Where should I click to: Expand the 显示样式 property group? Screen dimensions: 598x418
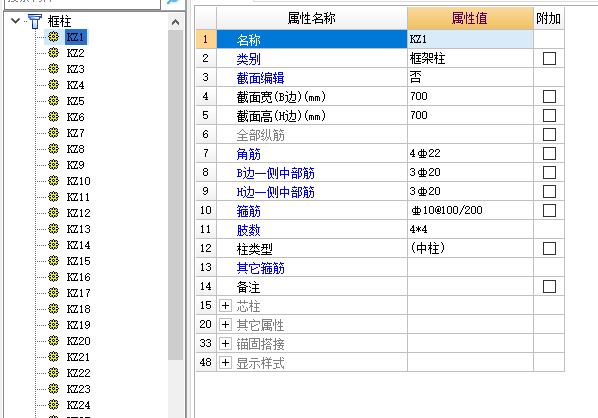(225, 362)
